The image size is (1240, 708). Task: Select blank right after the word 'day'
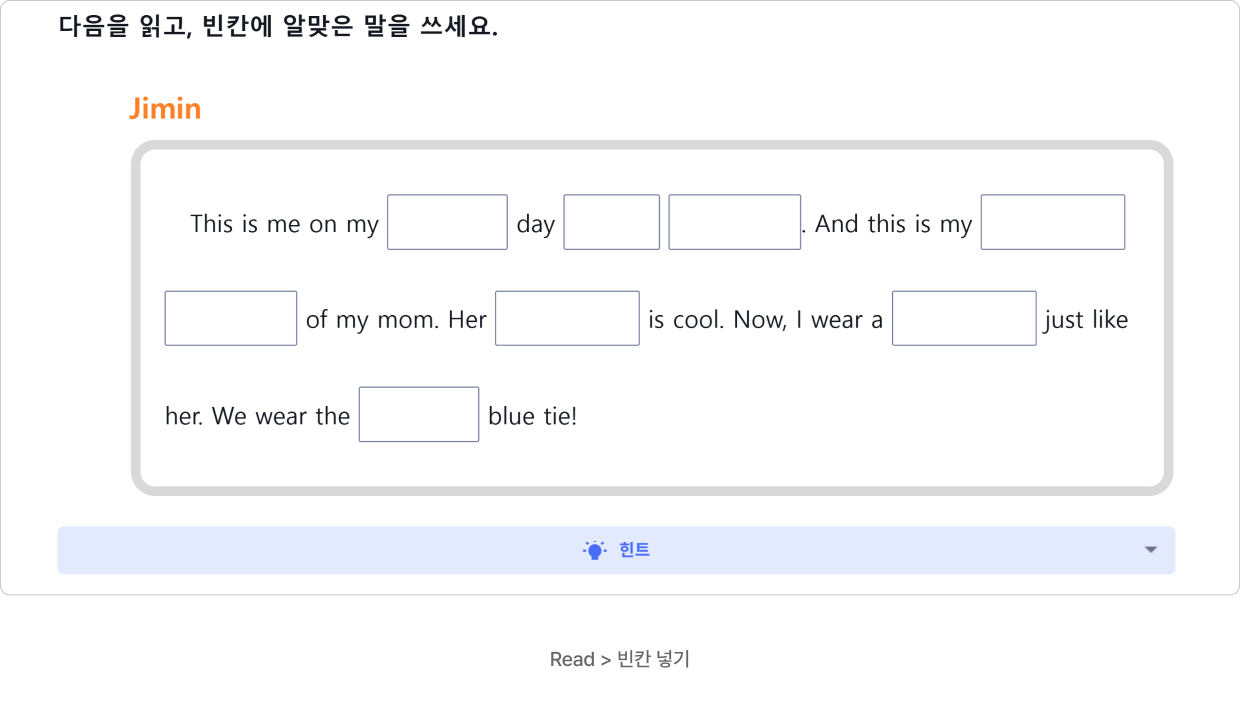612,222
